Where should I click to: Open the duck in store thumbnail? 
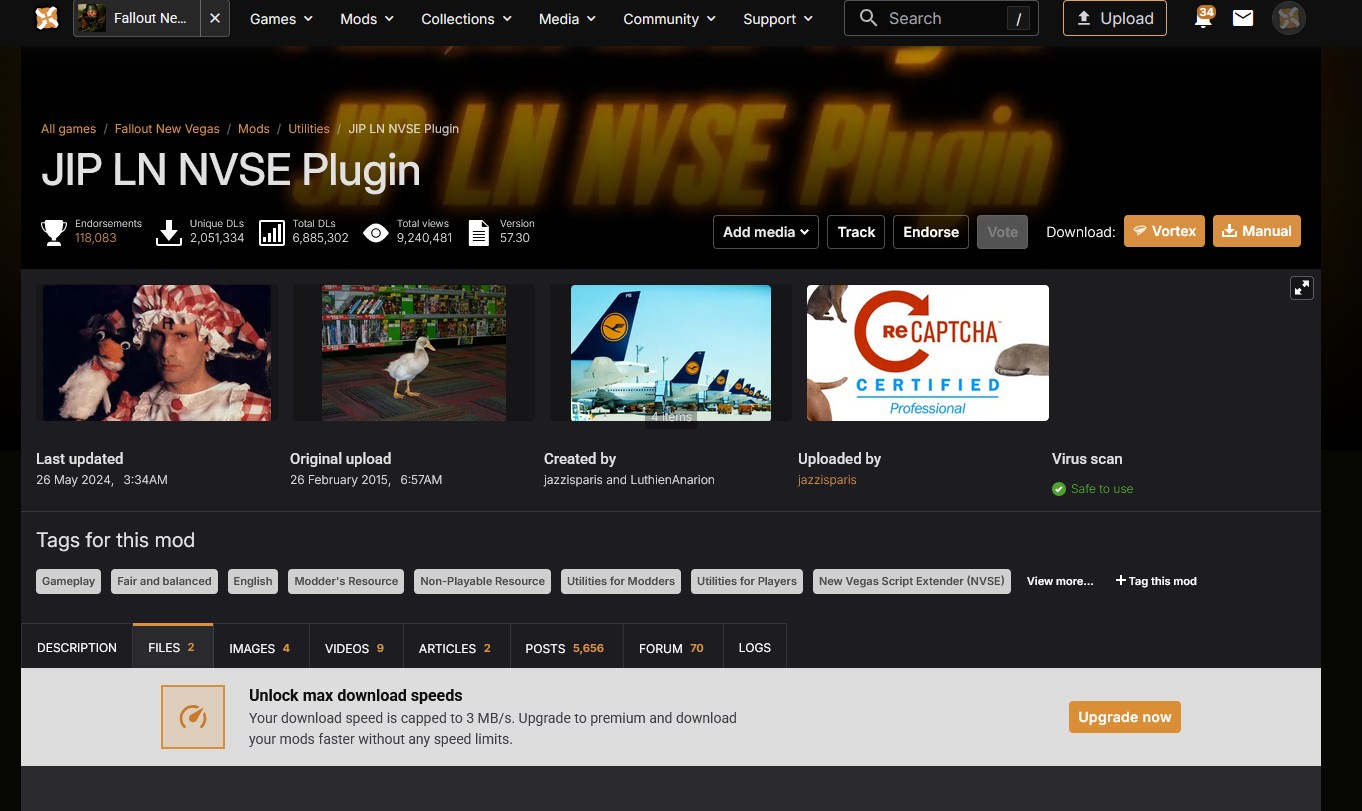click(414, 353)
